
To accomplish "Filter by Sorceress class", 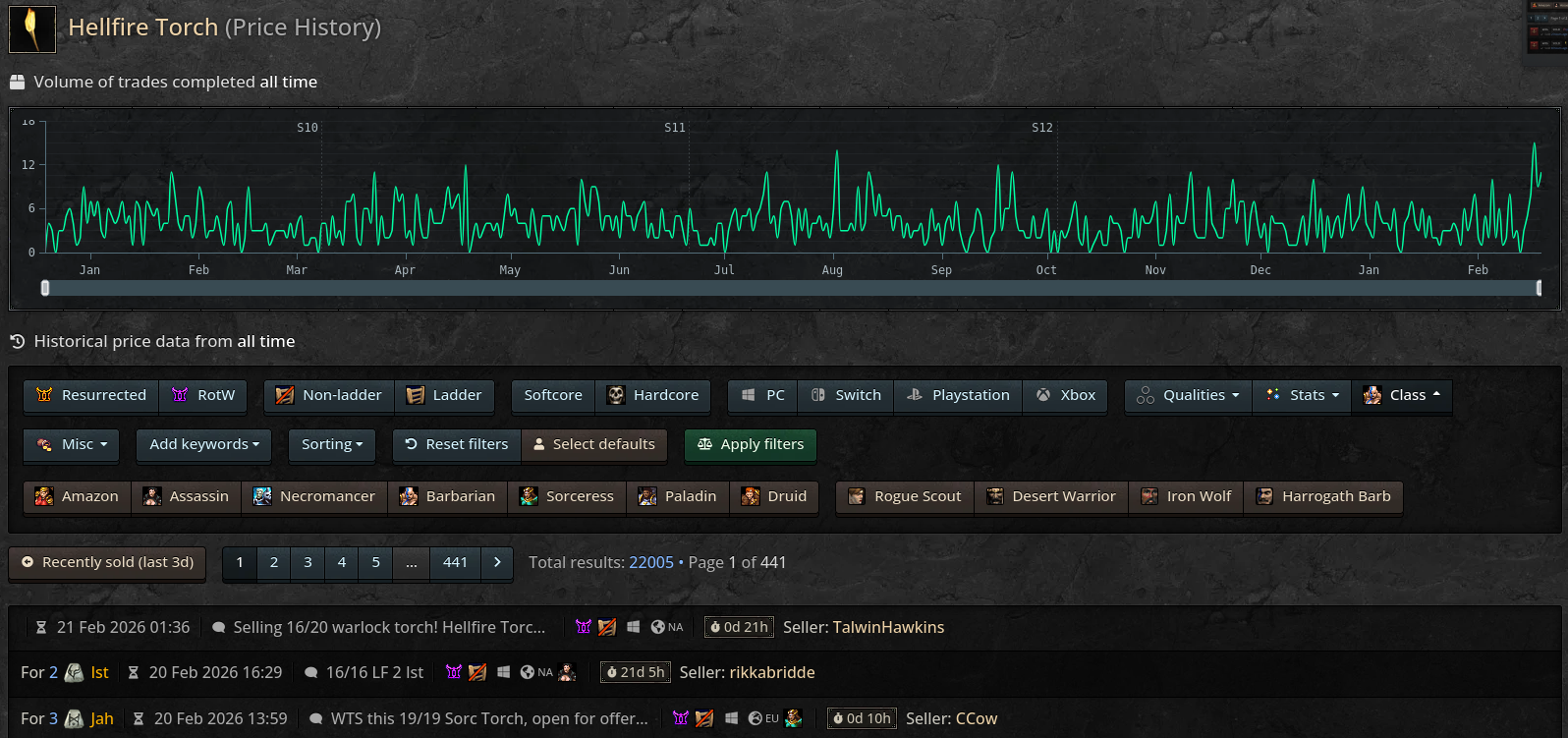I will coord(567,497).
